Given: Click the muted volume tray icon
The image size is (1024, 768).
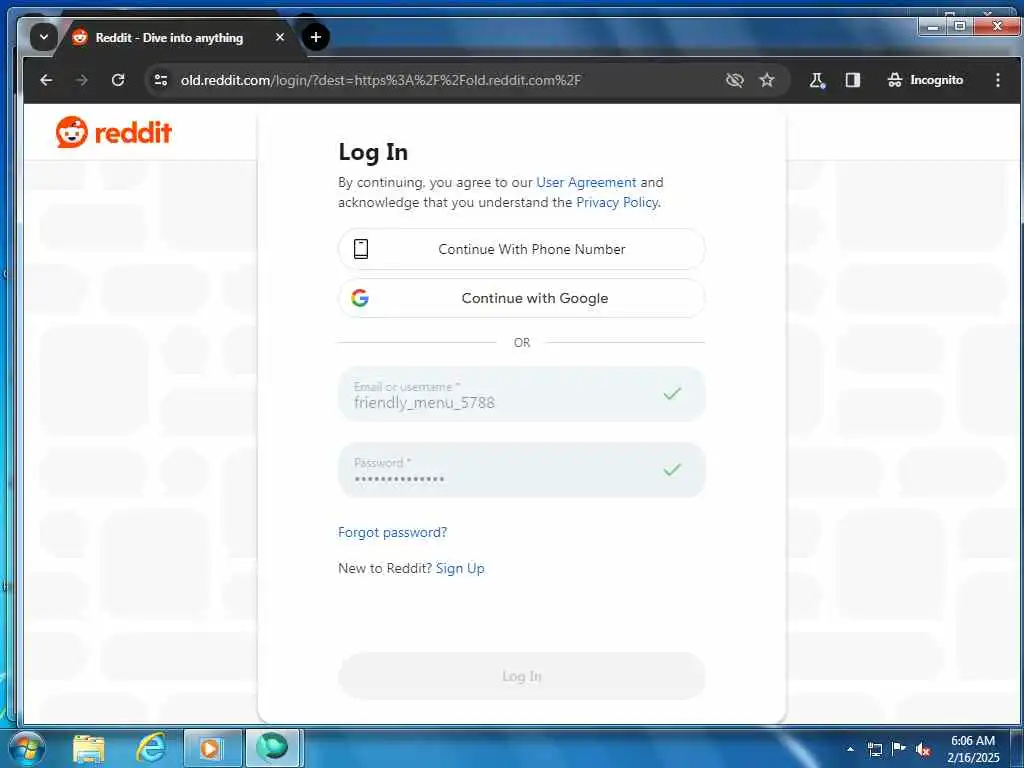Looking at the screenshot, I should pyautogui.click(x=923, y=750).
